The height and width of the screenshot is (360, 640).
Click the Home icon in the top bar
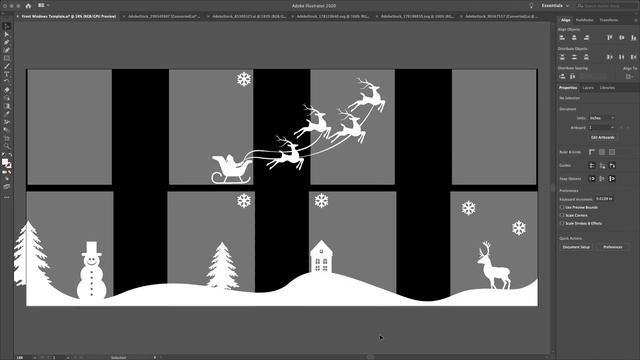(28, 6)
